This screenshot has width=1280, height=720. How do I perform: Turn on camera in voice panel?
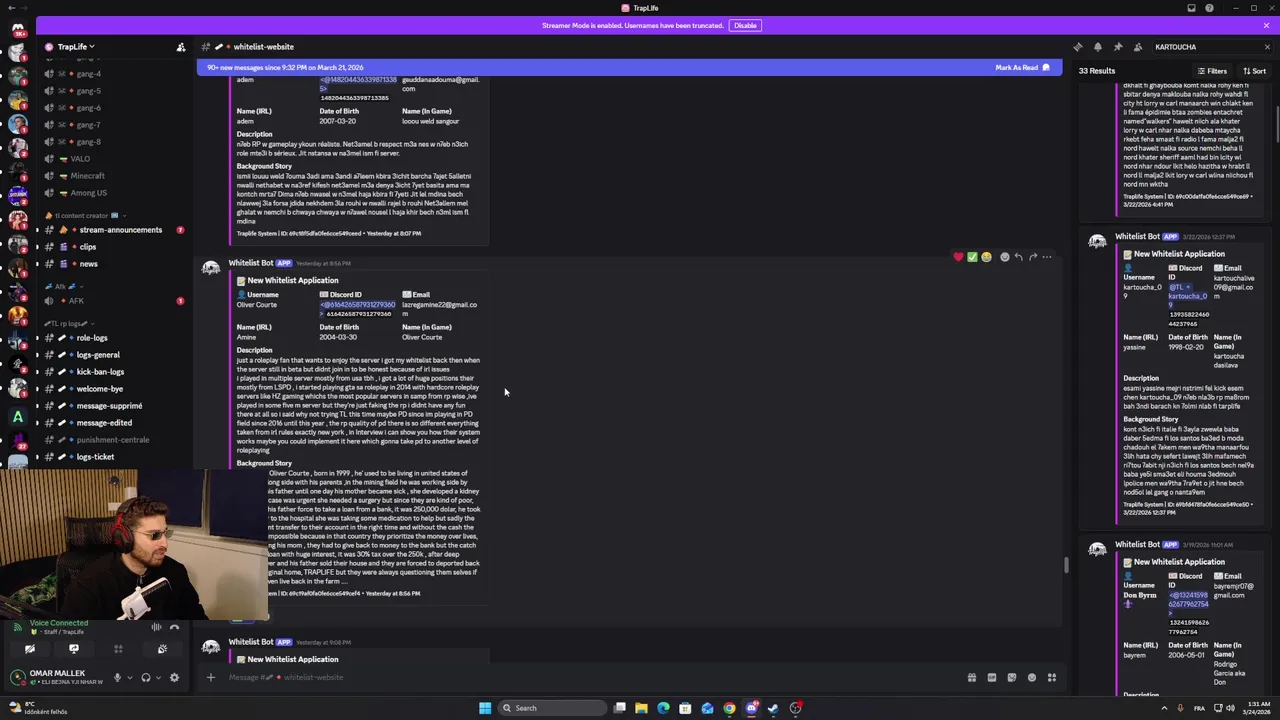tap(29, 649)
